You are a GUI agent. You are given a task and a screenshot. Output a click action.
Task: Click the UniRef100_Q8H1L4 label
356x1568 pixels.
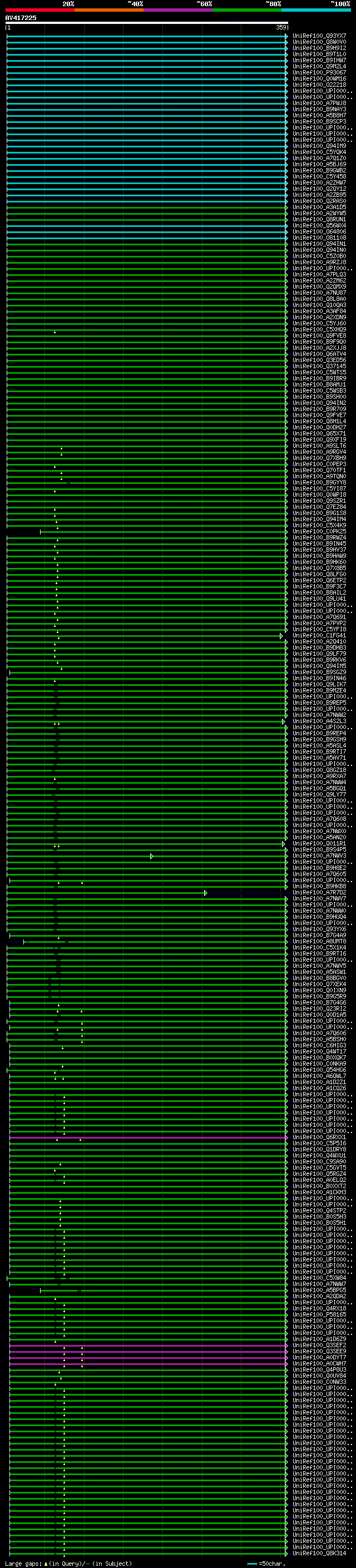point(319,421)
